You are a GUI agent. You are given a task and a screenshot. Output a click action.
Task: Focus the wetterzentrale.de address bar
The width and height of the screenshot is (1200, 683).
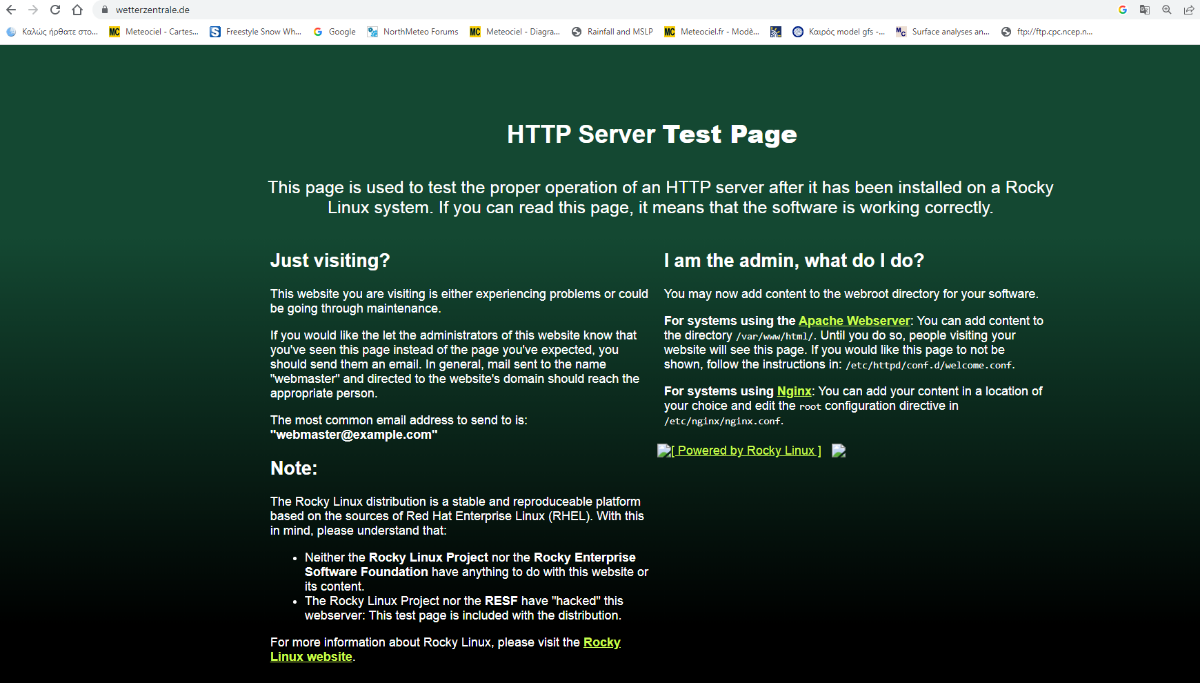pyautogui.click(x=600, y=9)
